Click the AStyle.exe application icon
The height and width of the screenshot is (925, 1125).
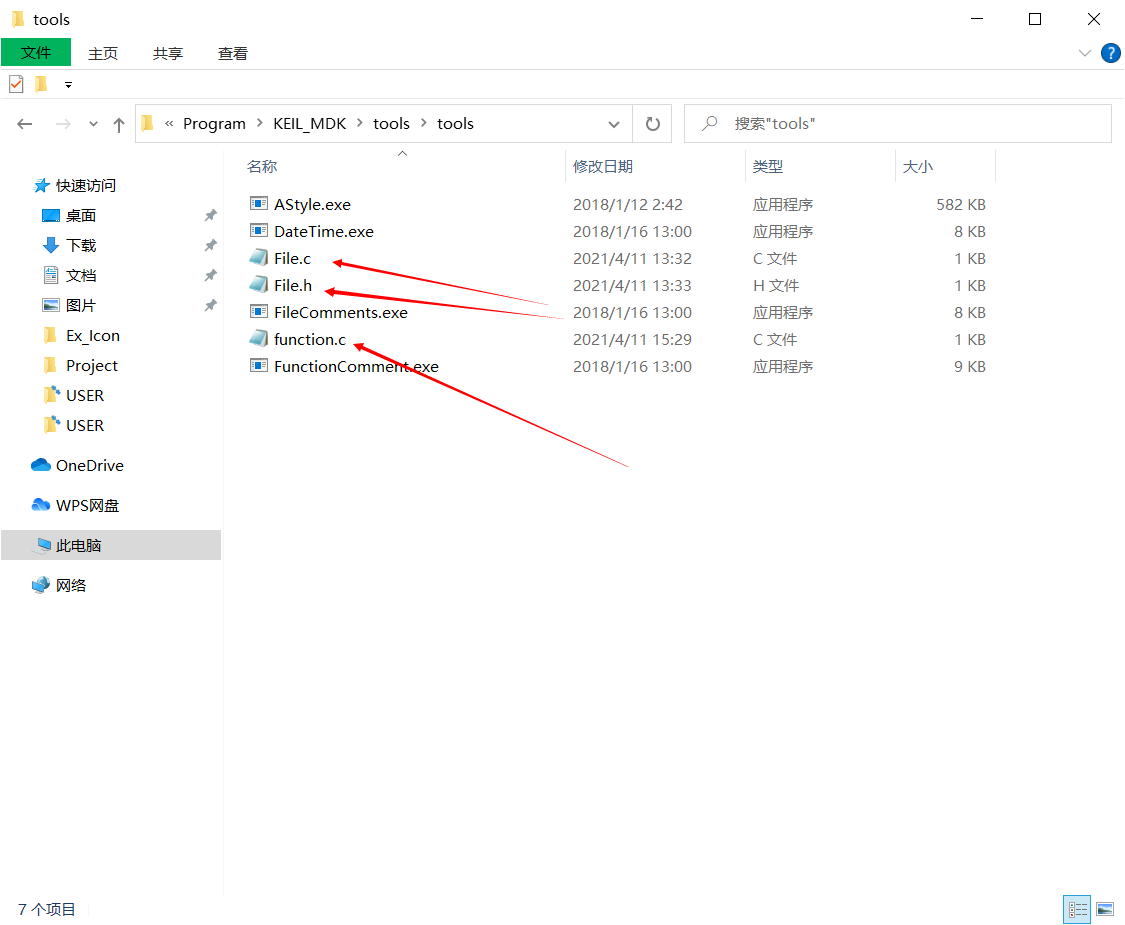click(x=259, y=204)
